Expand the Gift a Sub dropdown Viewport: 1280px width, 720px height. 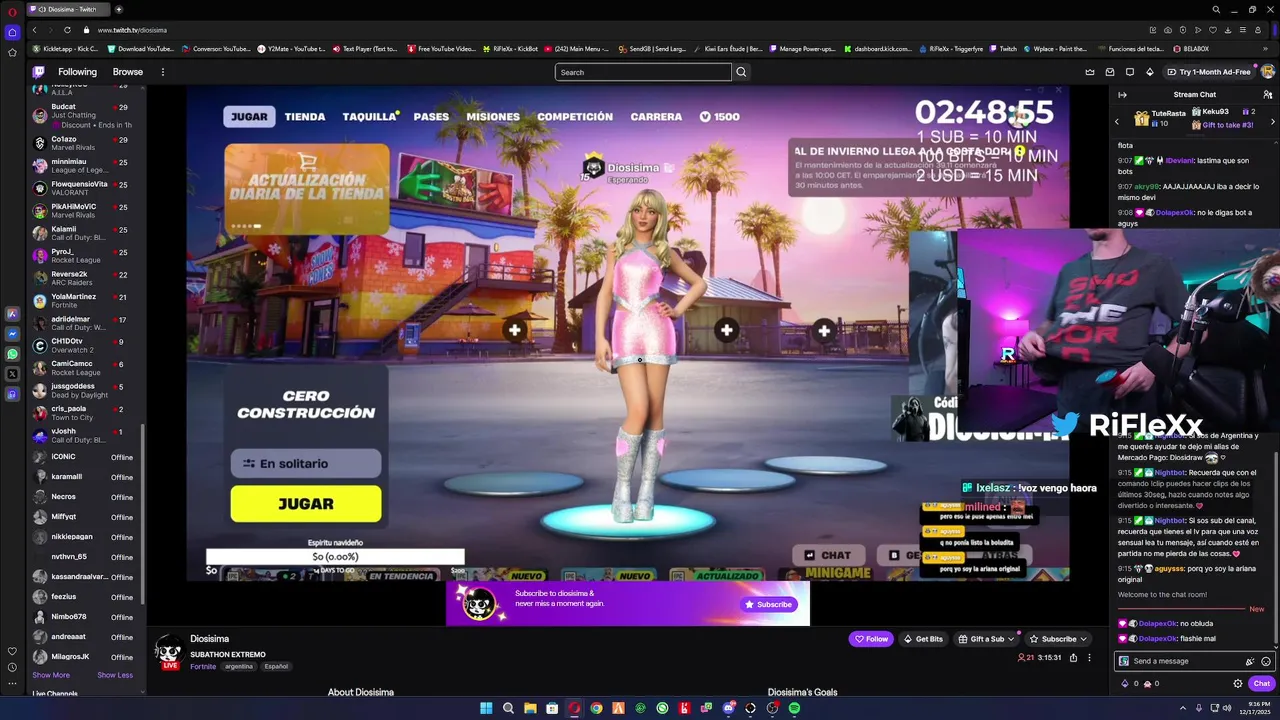[x=1011, y=639]
